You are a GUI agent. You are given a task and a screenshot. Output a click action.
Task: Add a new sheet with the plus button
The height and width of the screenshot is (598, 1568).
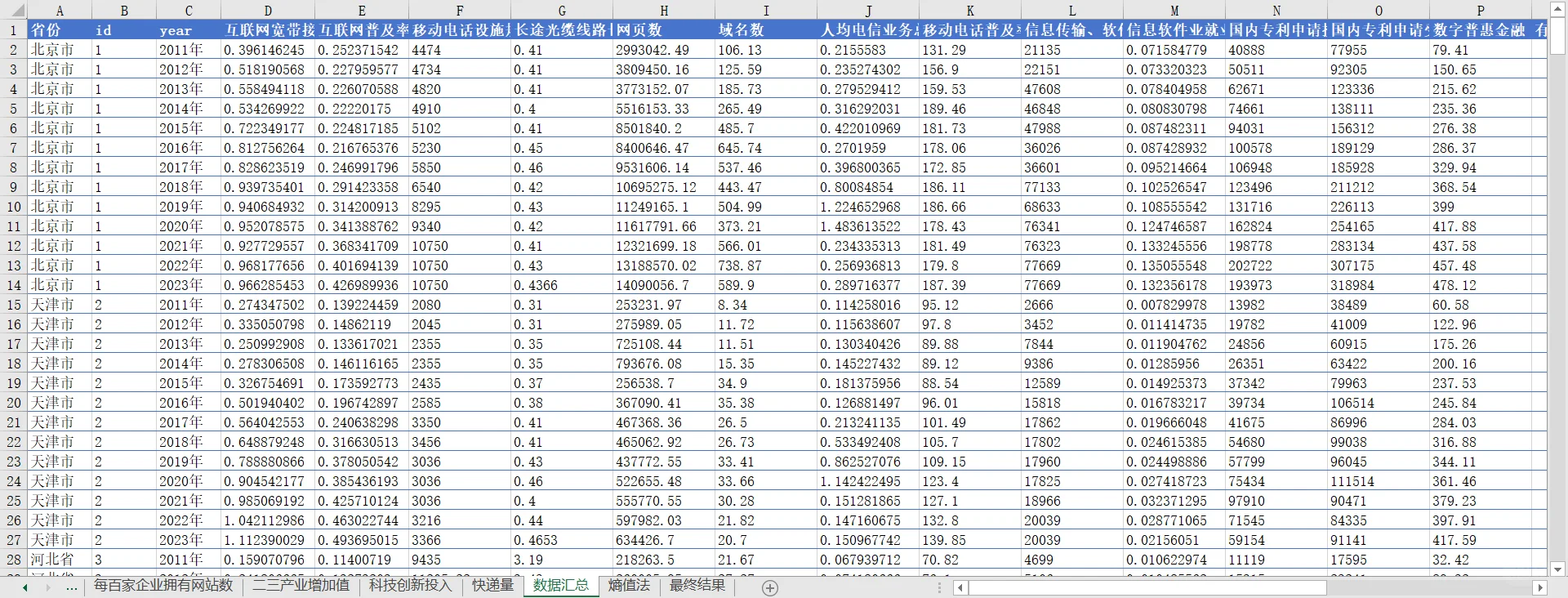pyautogui.click(x=769, y=587)
